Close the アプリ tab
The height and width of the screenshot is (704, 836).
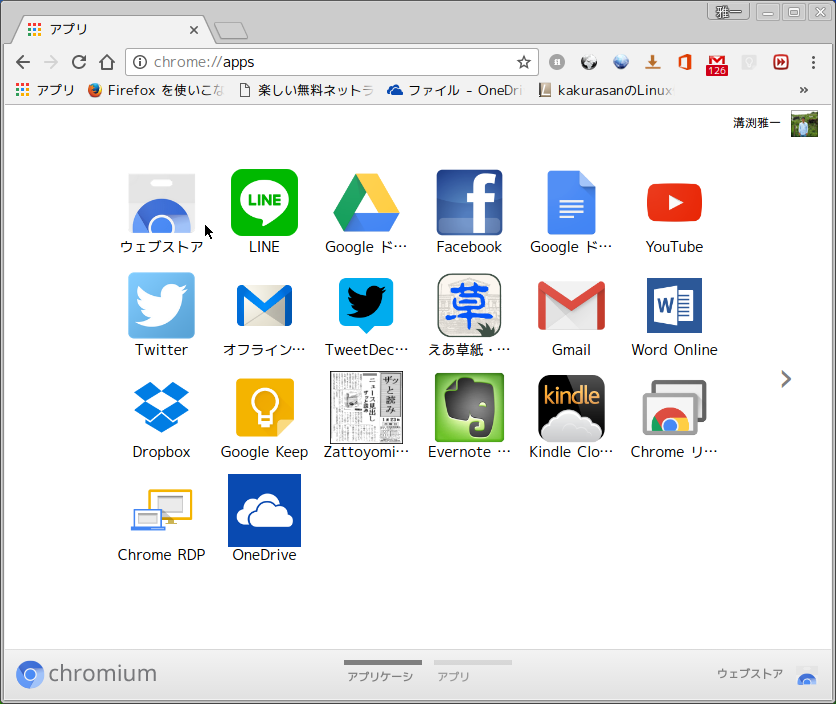(x=194, y=30)
